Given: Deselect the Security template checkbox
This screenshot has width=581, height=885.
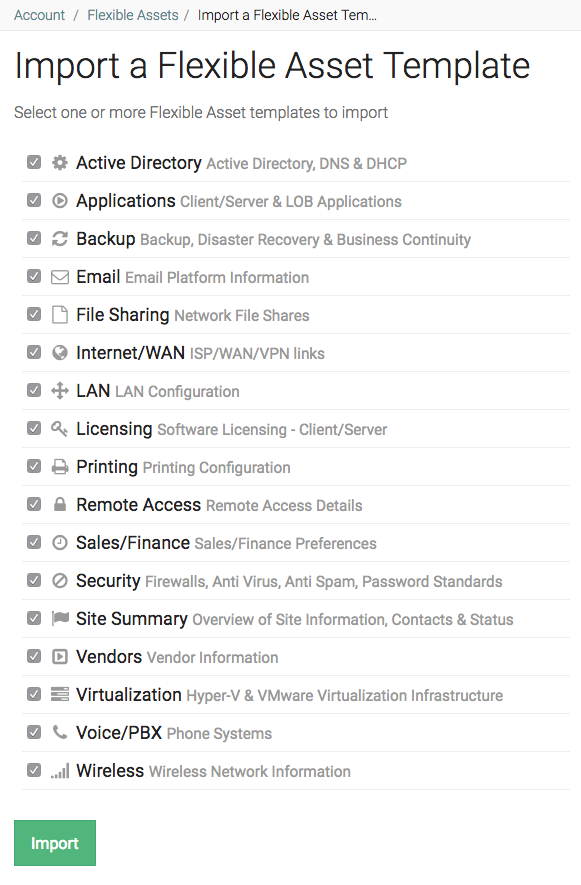Looking at the screenshot, I should click(34, 580).
